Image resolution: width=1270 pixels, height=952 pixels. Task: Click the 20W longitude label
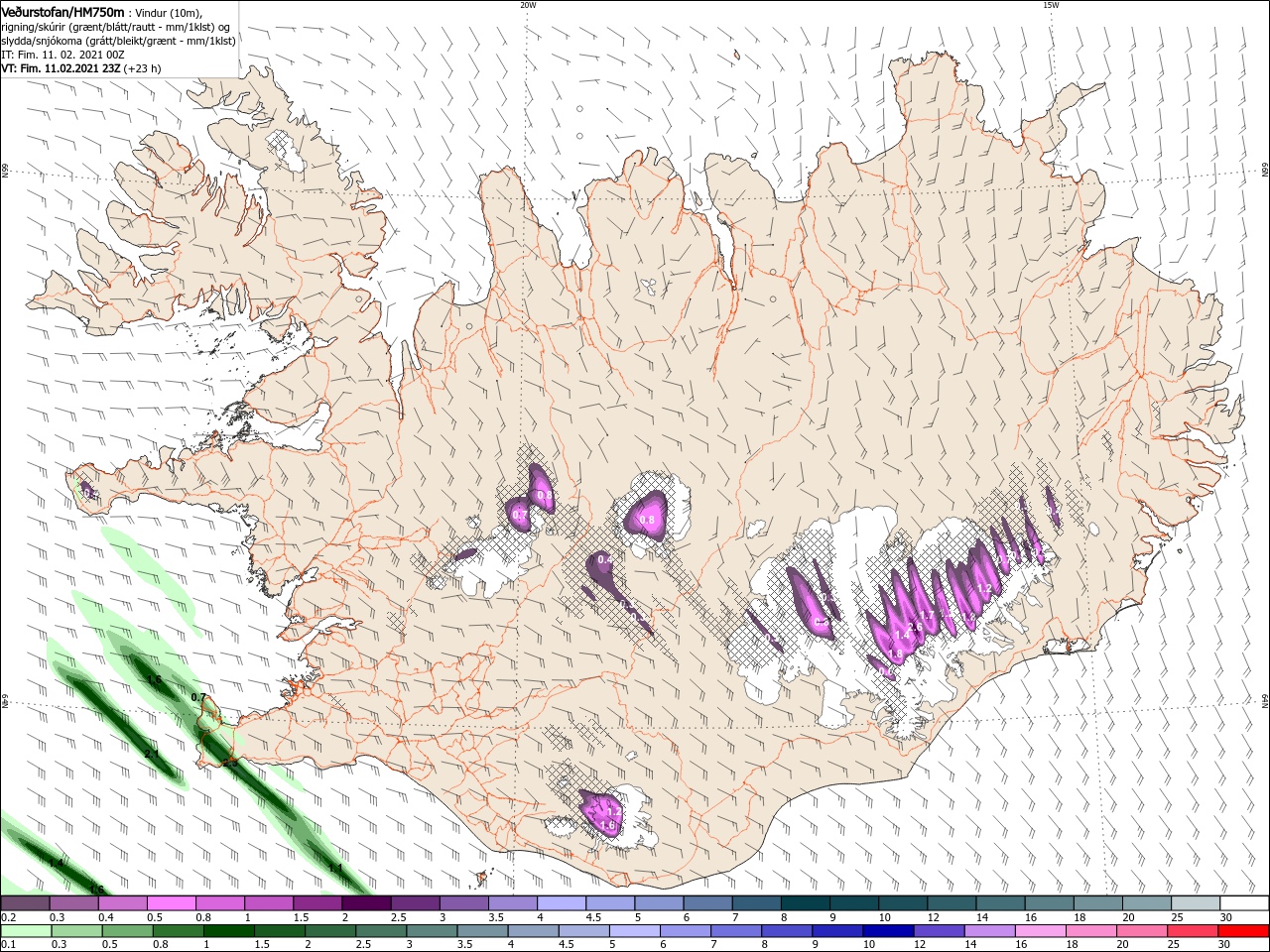click(x=528, y=5)
